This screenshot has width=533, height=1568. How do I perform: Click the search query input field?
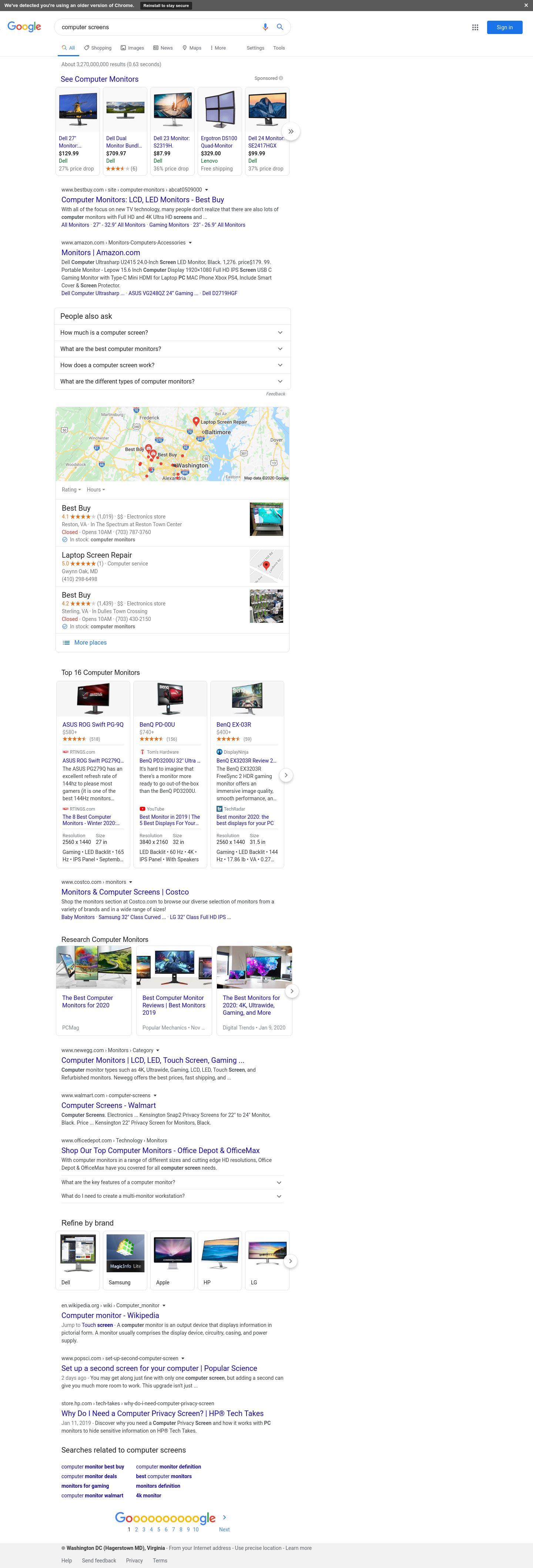click(x=158, y=27)
